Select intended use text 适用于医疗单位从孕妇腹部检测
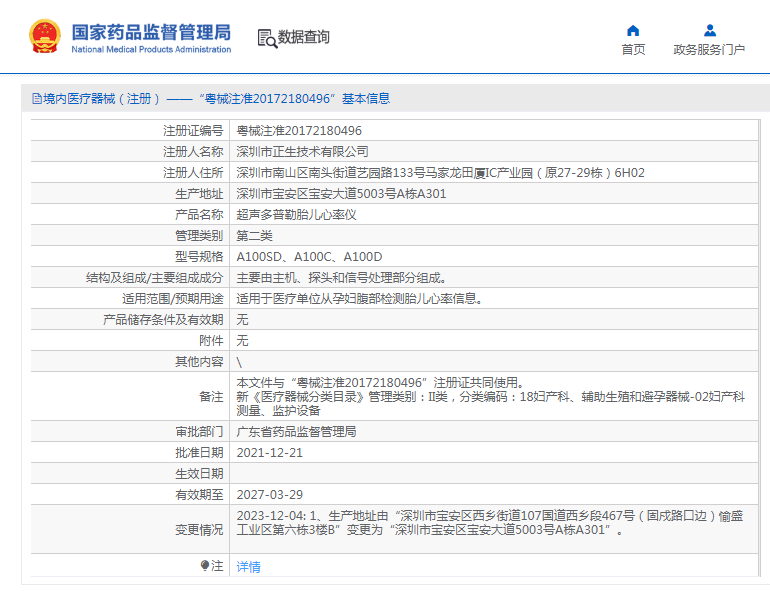Image resolution: width=770 pixels, height=593 pixels. [x=359, y=299]
